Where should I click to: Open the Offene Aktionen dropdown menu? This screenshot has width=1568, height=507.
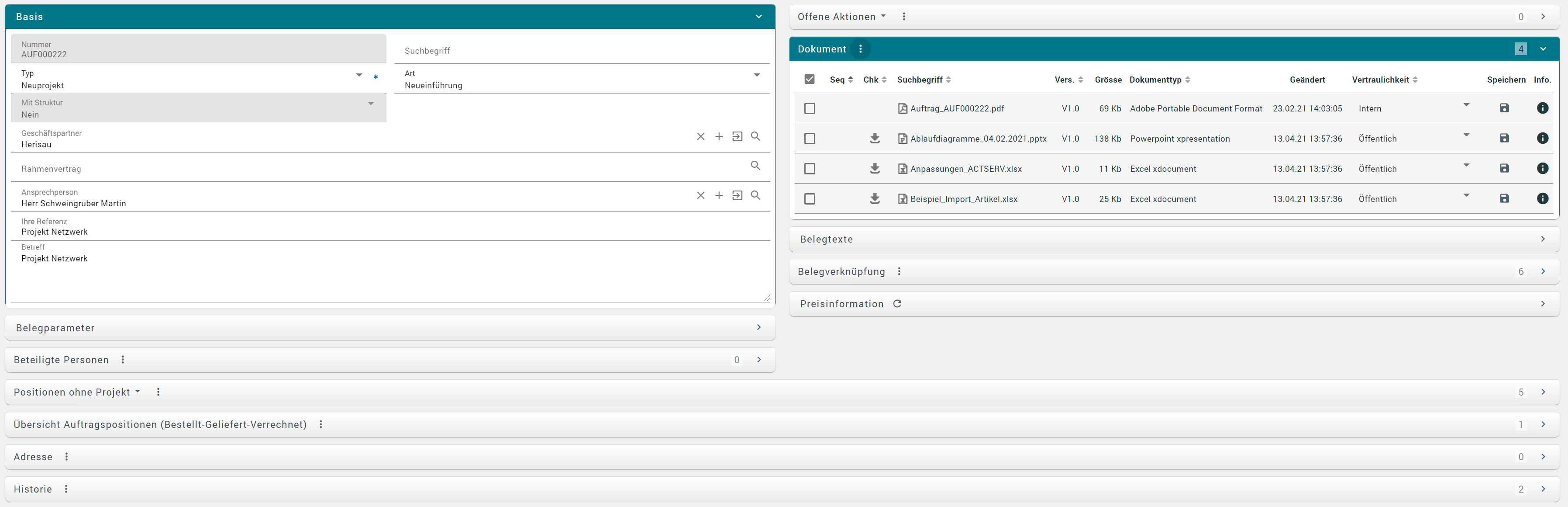[883, 17]
